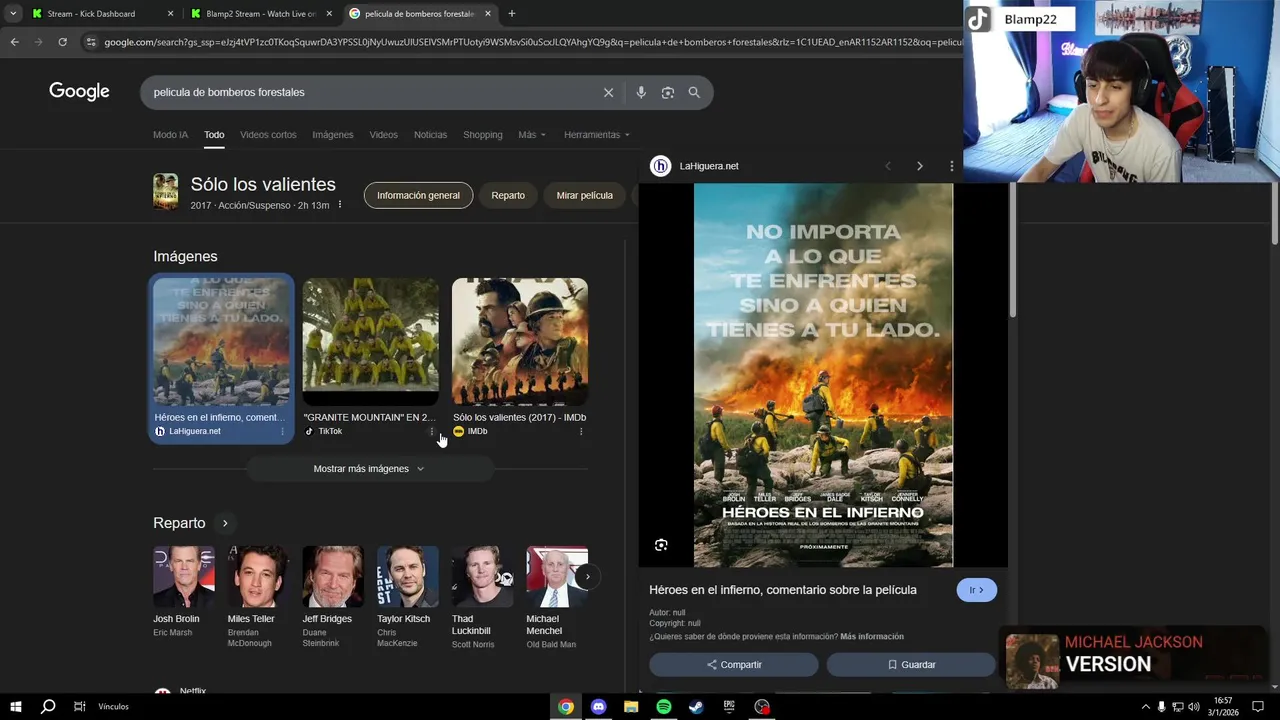Open Spotify from taskbar
1280x720 pixels.
[x=664, y=707]
